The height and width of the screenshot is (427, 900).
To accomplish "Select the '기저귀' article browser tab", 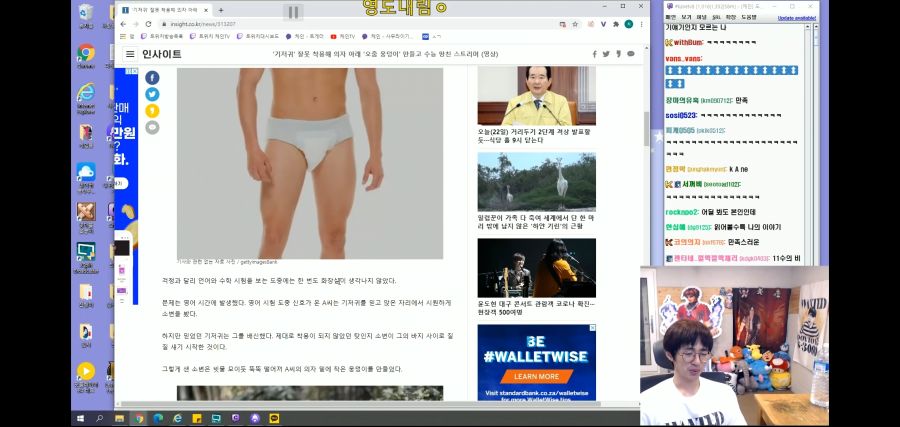I will pyautogui.click(x=165, y=10).
